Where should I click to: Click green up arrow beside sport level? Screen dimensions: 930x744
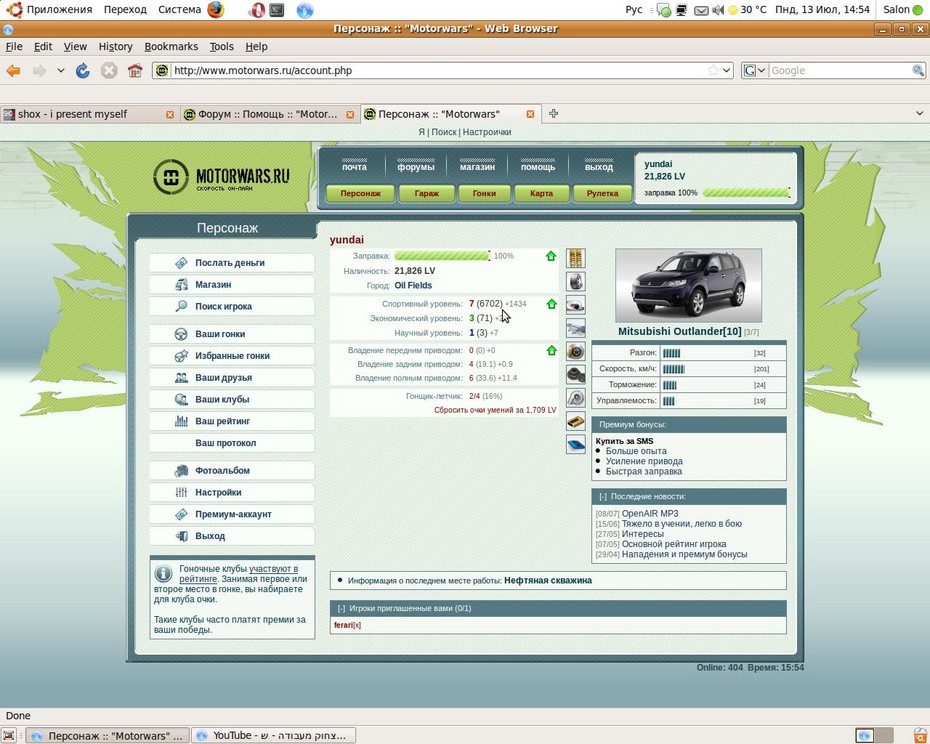pyautogui.click(x=552, y=304)
